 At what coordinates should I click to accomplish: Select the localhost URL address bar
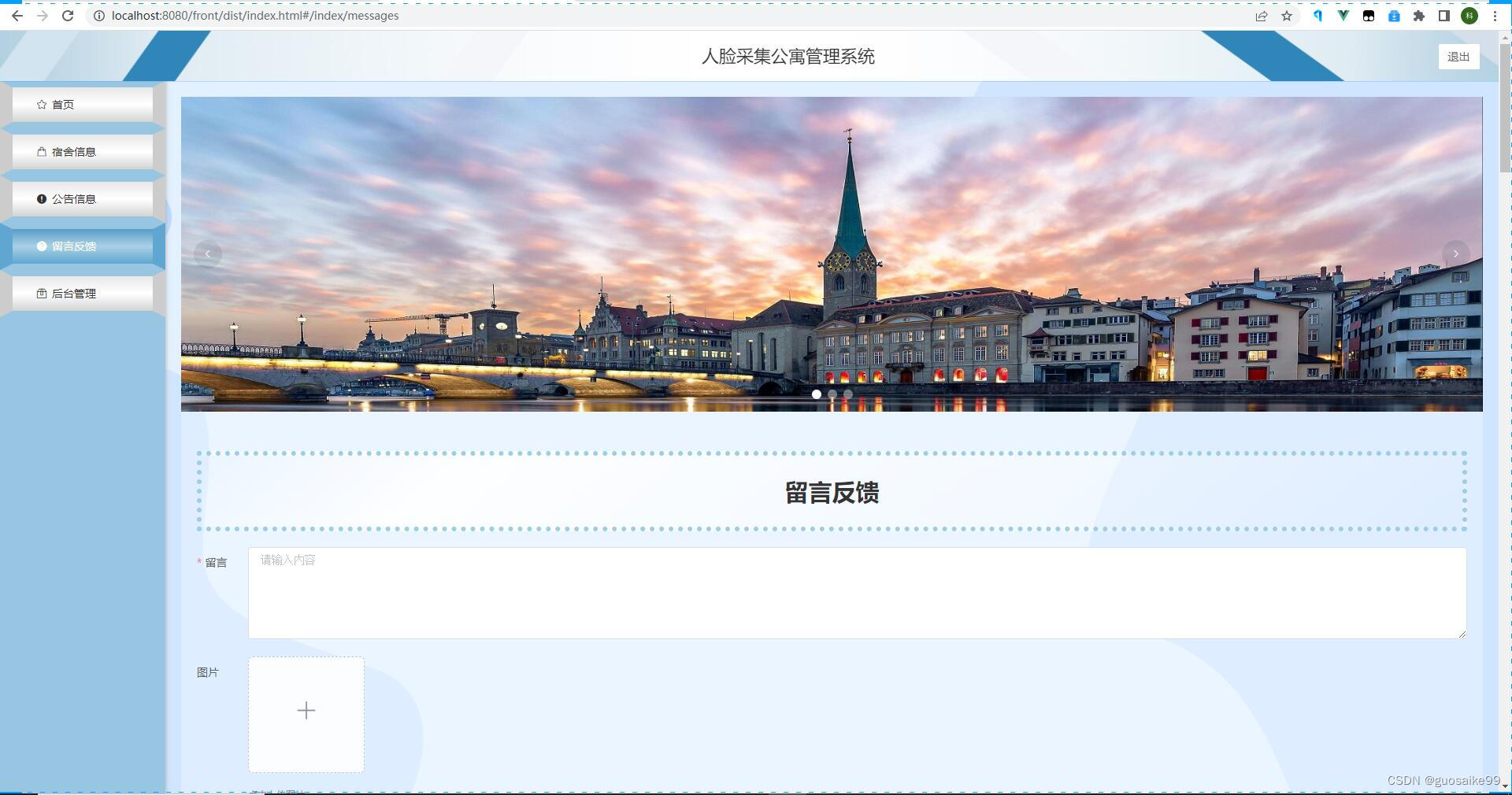pos(255,16)
